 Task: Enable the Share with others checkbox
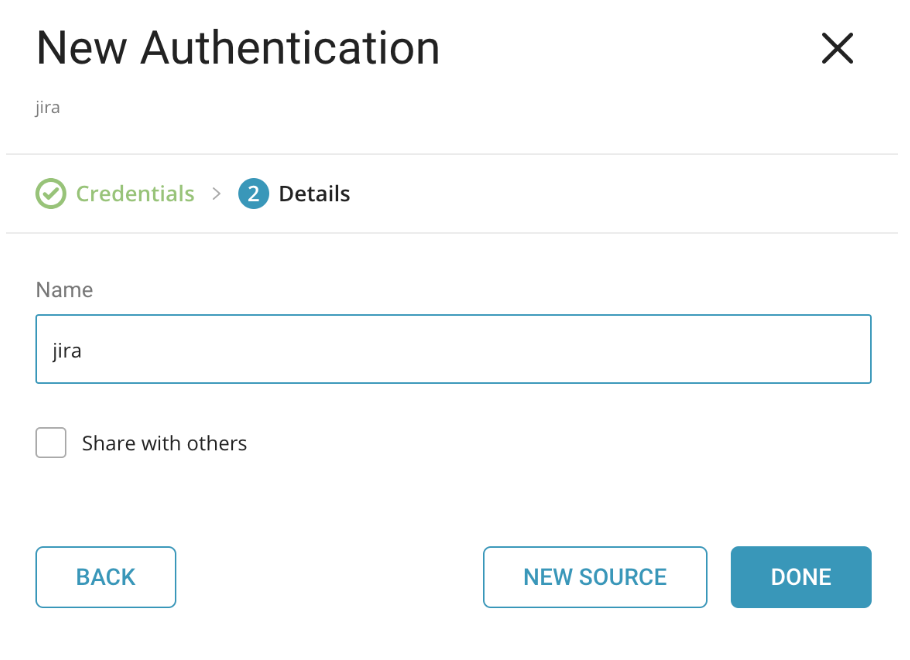51,443
